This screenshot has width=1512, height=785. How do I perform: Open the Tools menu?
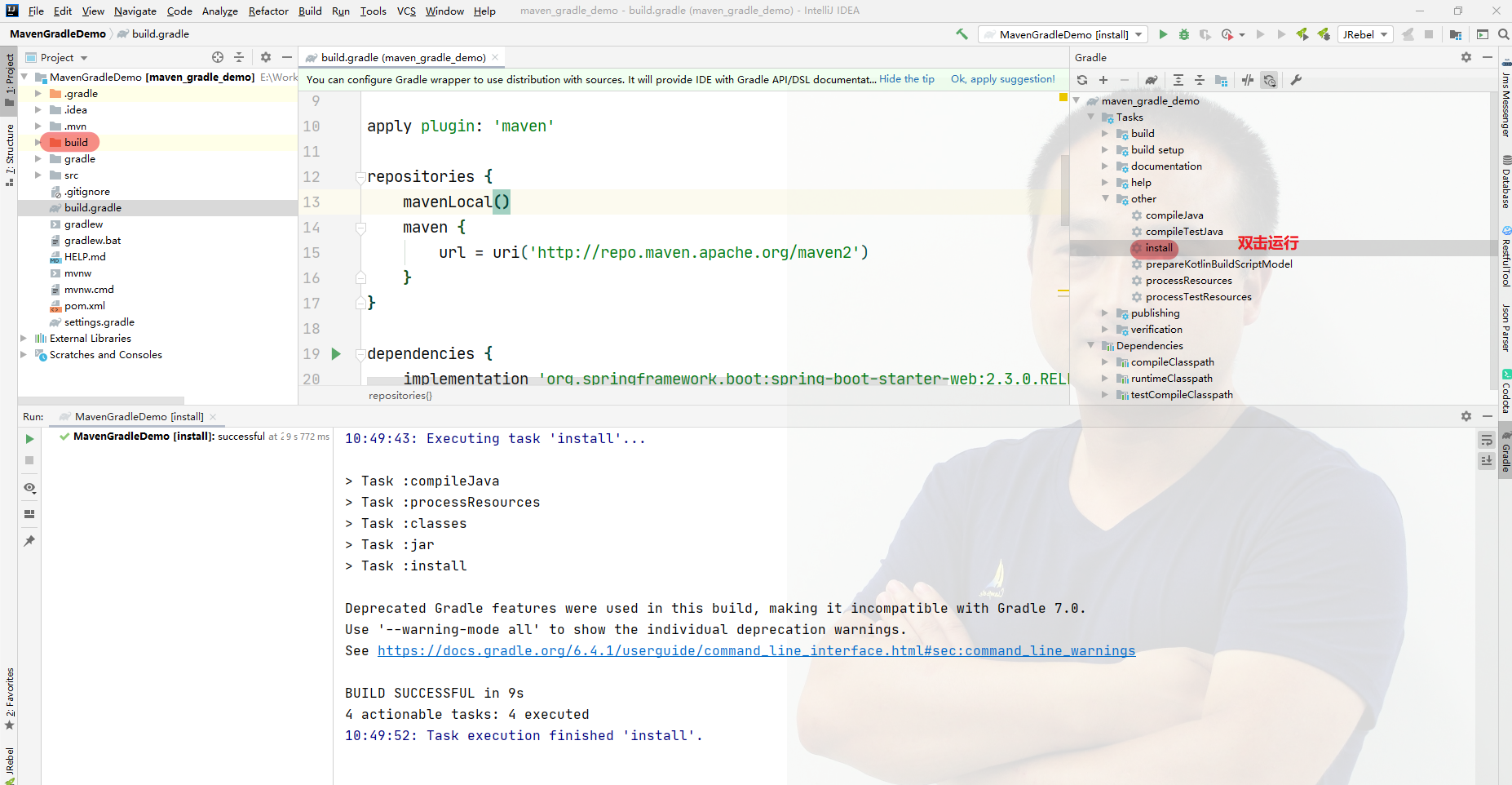coord(373,11)
